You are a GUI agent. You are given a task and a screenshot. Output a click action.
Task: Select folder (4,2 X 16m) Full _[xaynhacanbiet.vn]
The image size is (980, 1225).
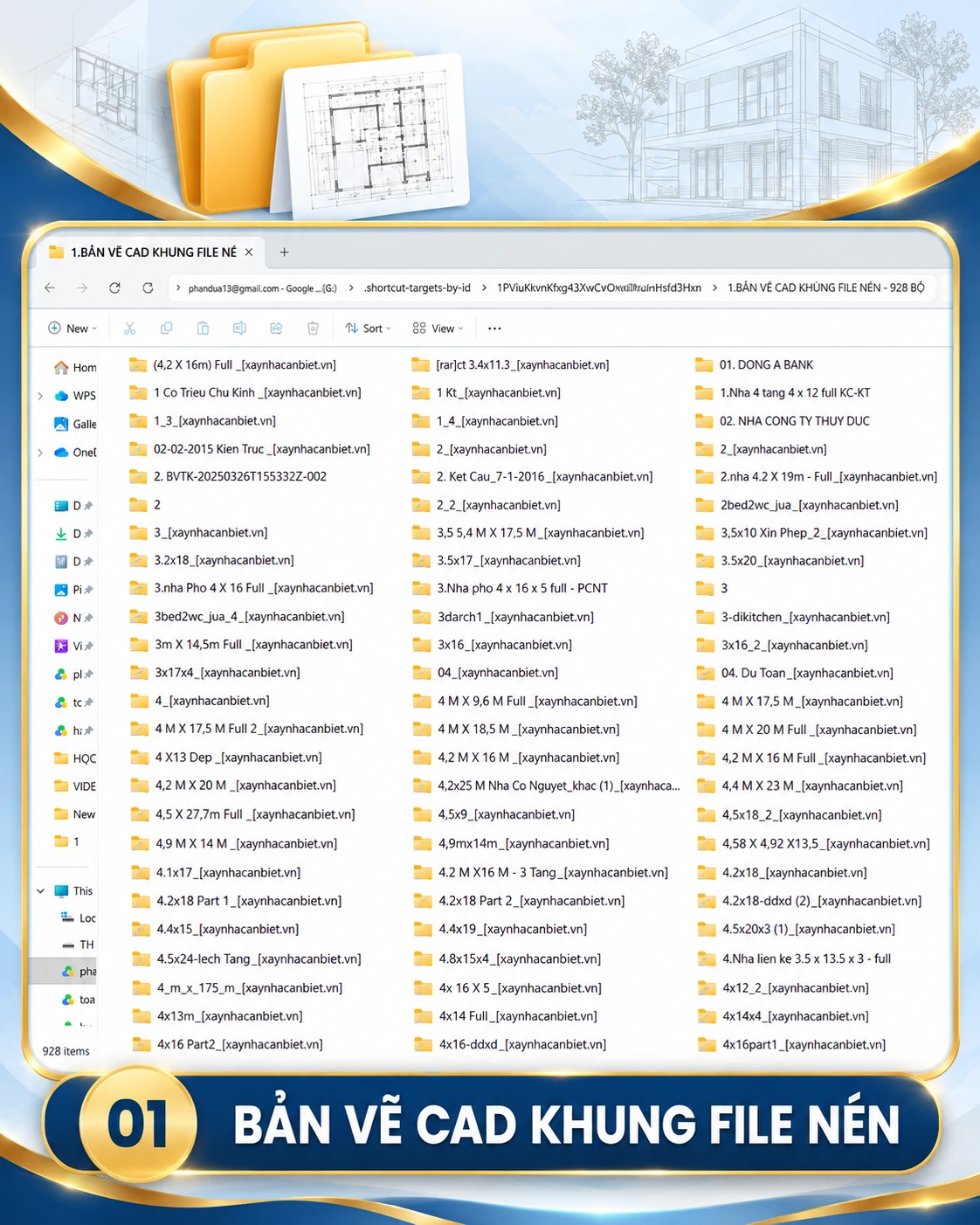(x=232, y=365)
